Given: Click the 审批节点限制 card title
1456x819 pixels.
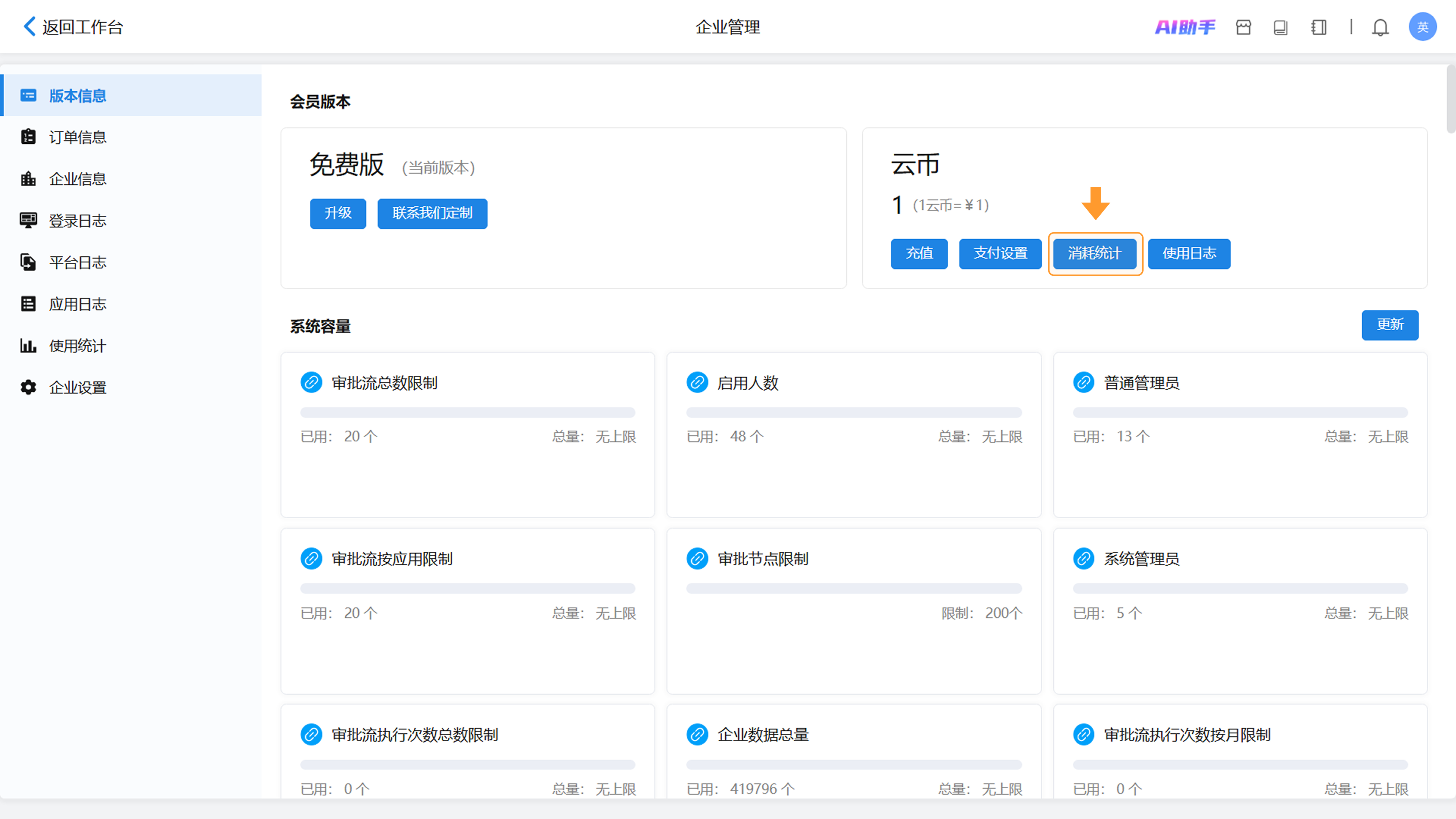Looking at the screenshot, I should click(763, 559).
